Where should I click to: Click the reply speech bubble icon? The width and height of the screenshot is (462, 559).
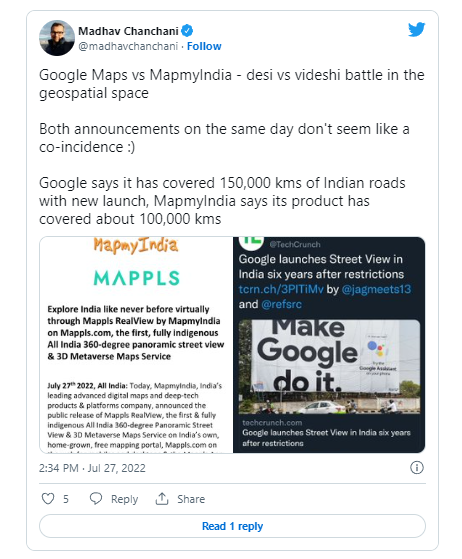click(x=96, y=498)
